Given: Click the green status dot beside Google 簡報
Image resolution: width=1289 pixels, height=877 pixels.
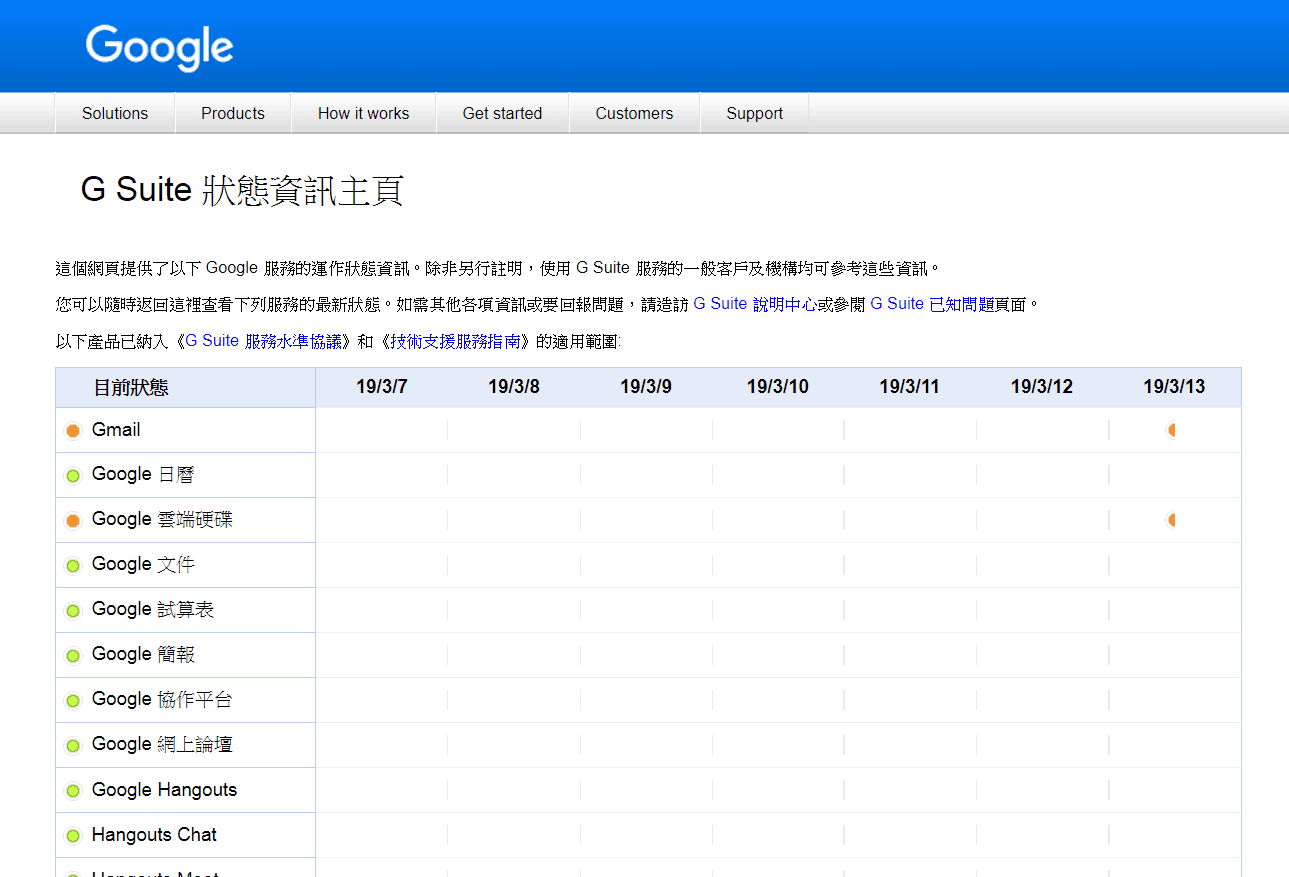Looking at the screenshot, I should pyautogui.click(x=73, y=656).
